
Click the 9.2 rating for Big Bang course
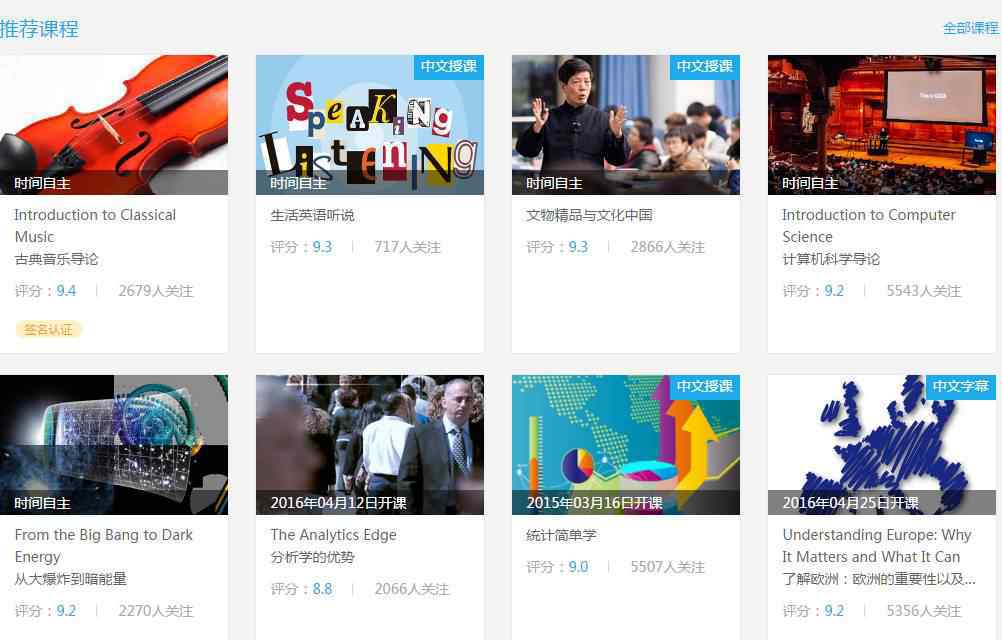tap(66, 611)
